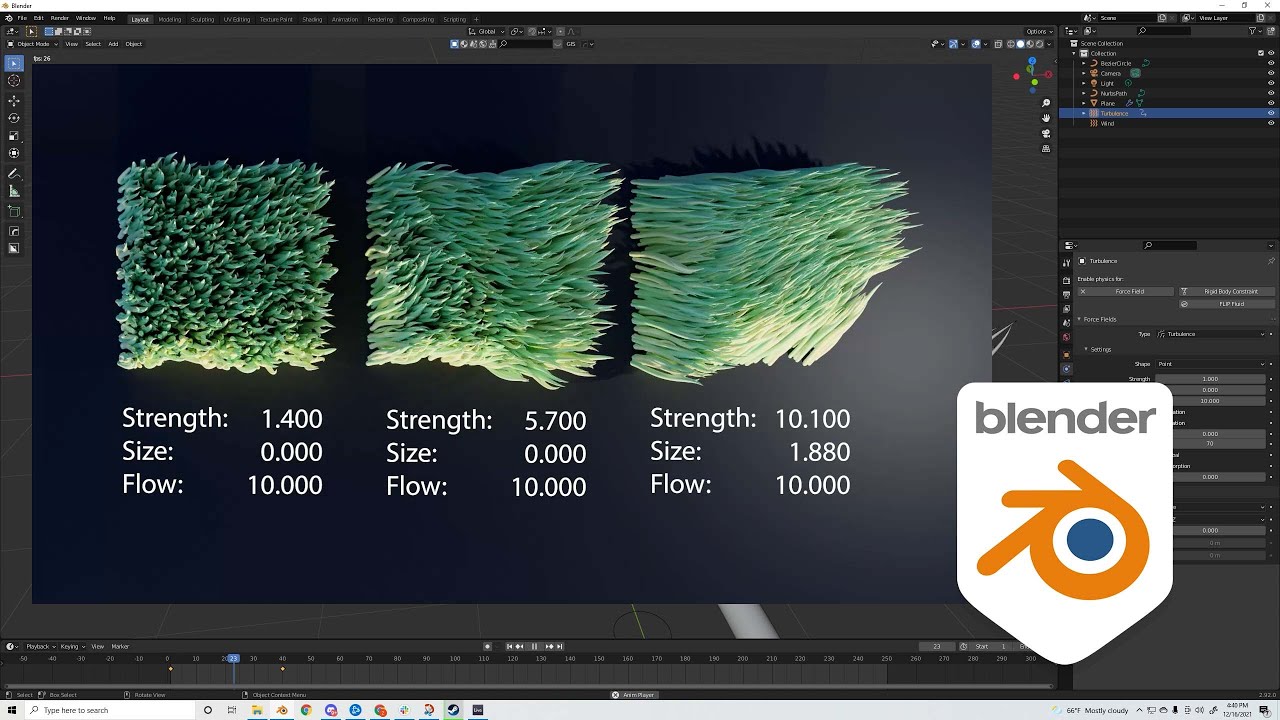
Task: Click the outliner new collection icon
Action: 1273,31
